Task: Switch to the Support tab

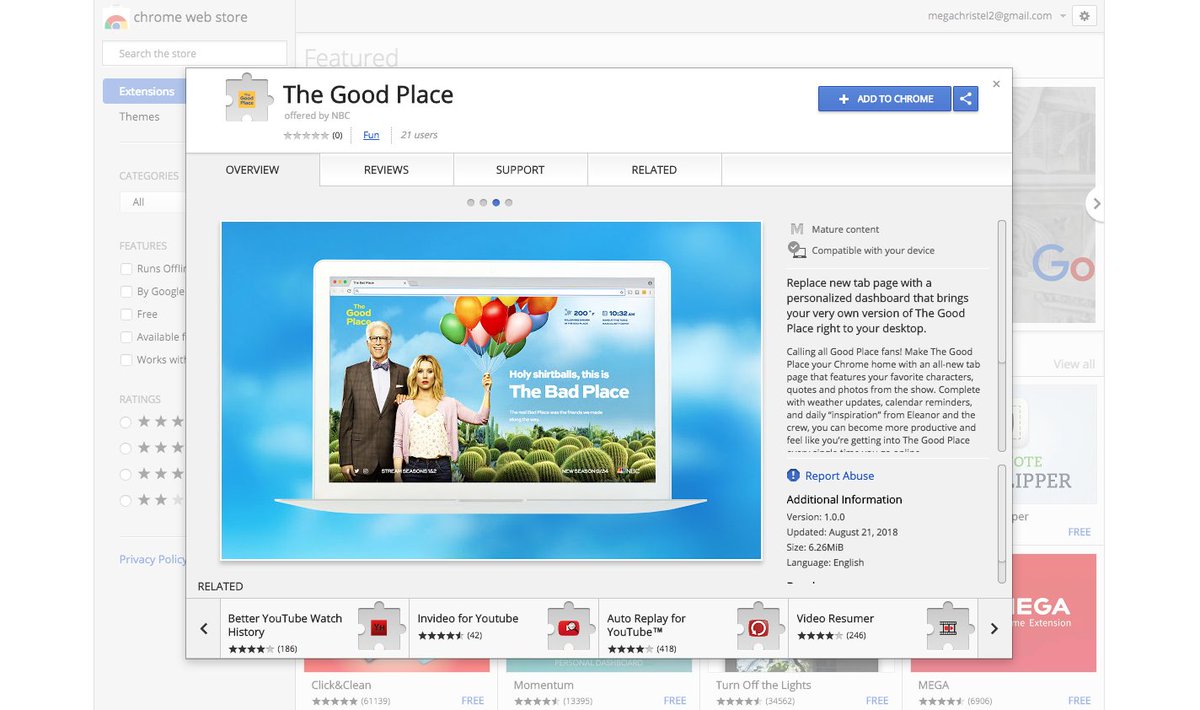Action: [520, 170]
